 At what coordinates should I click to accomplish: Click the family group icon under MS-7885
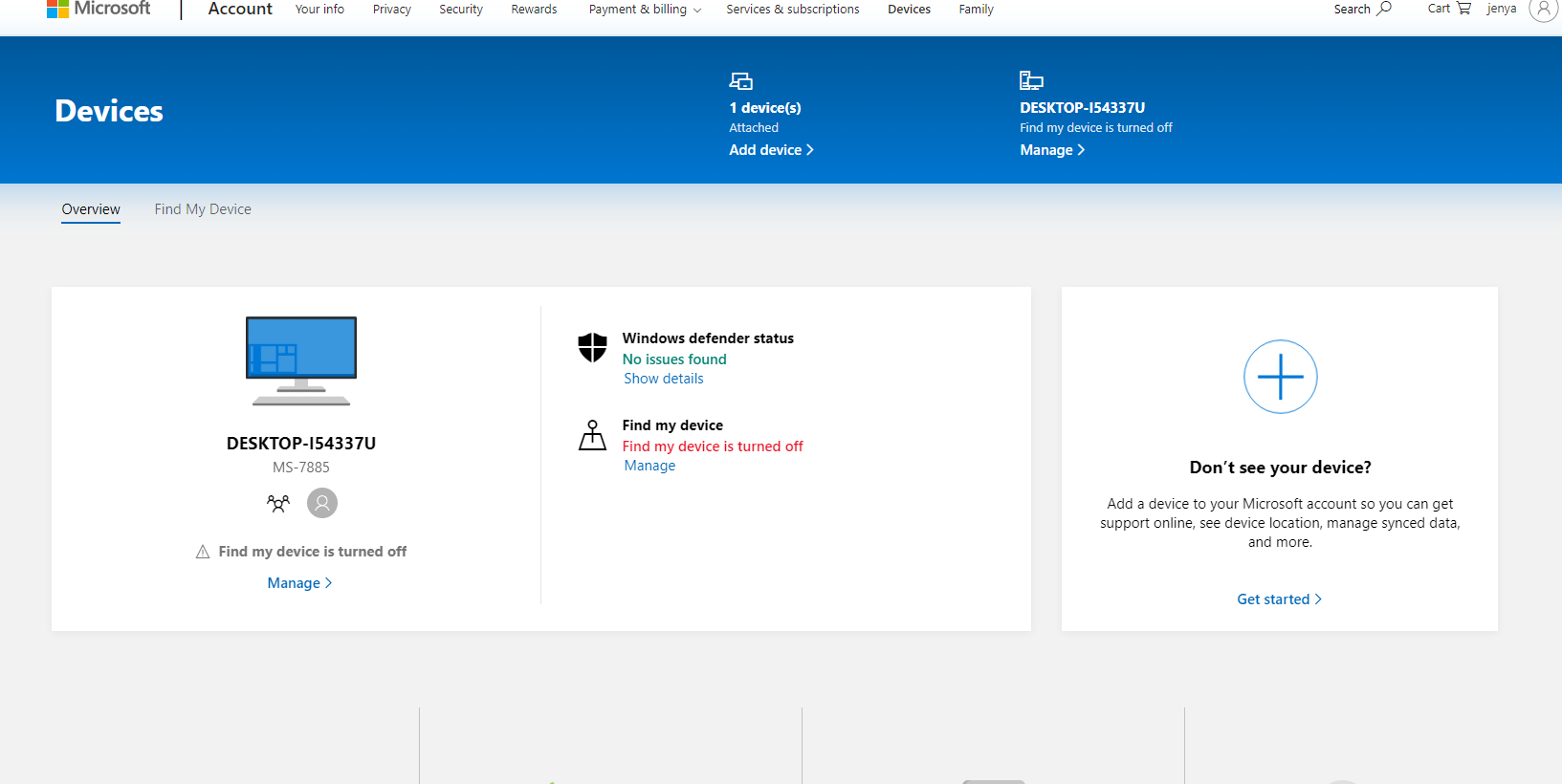(278, 503)
